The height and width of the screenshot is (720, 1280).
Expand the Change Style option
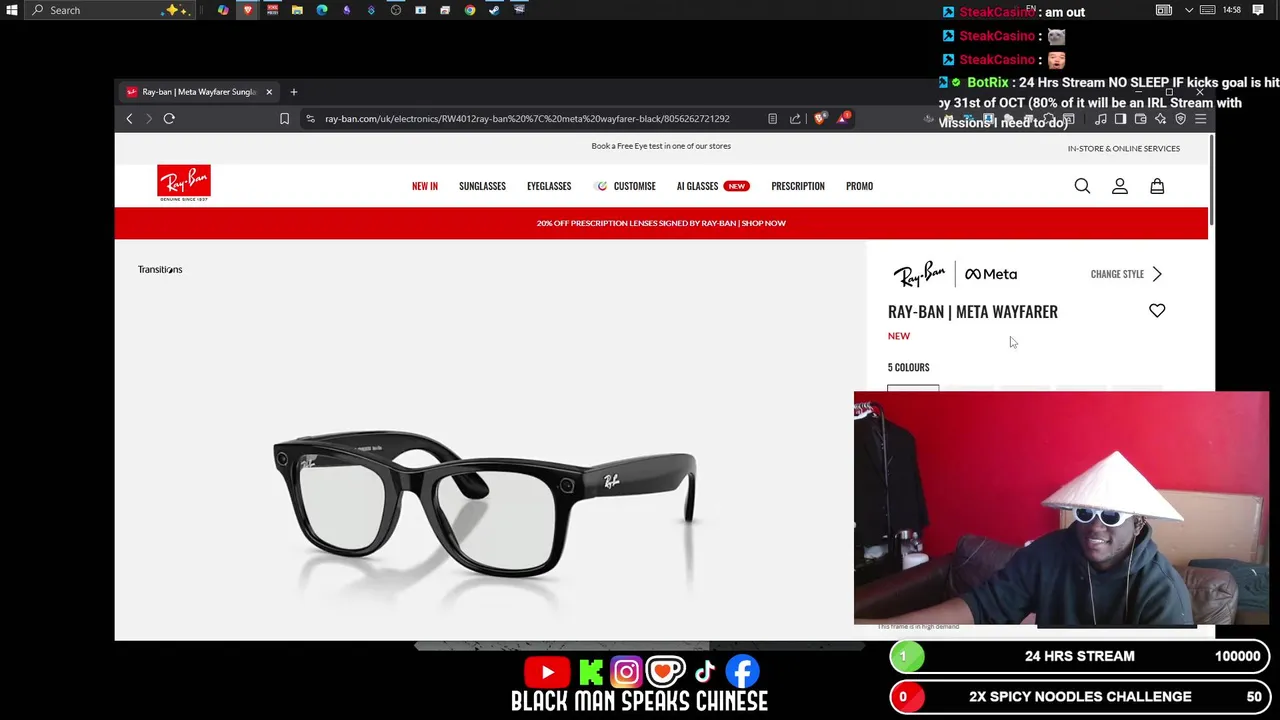pyautogui.click(x=1127, y=274)
